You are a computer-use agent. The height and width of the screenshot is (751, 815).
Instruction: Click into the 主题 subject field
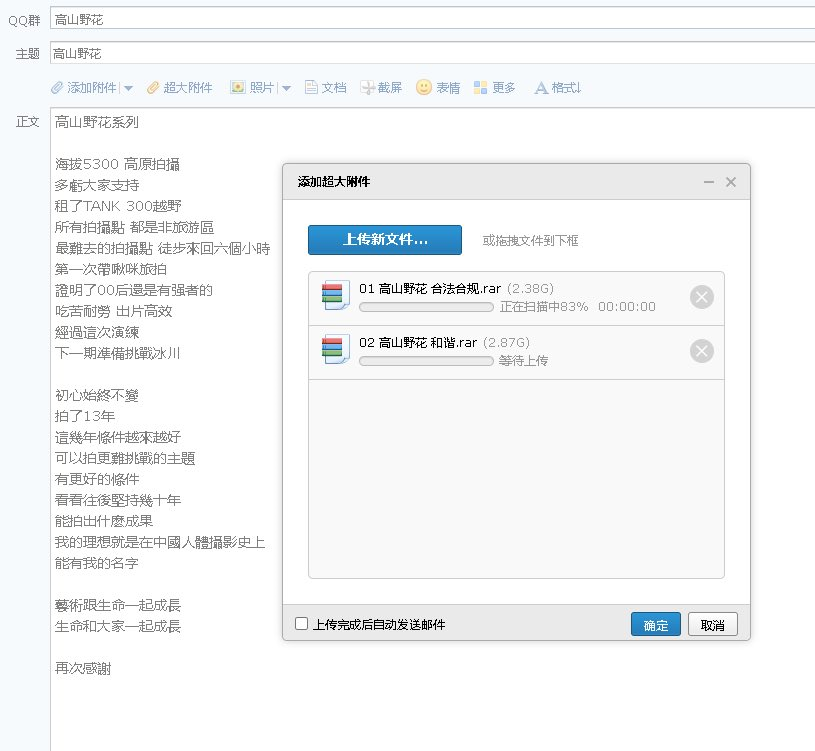click(430, 54)
